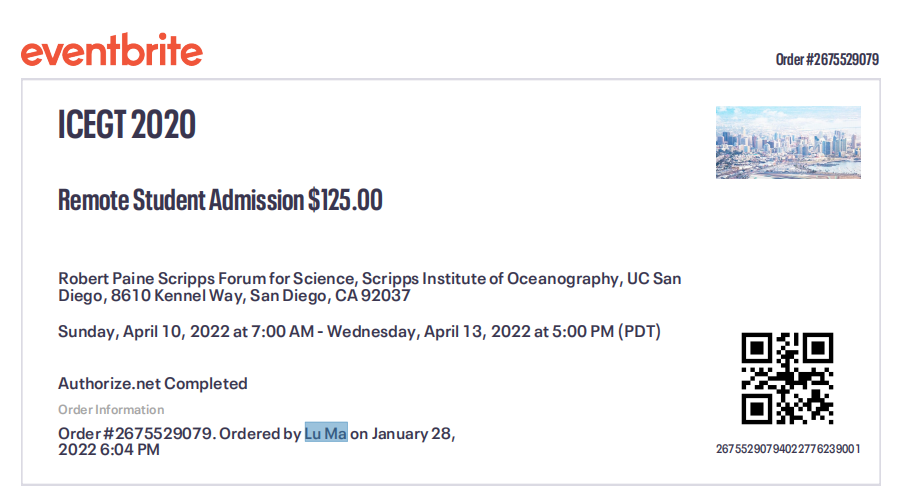Click the Eventbrite logo
The width and height of the screenshot is (909, 502).
111,51
